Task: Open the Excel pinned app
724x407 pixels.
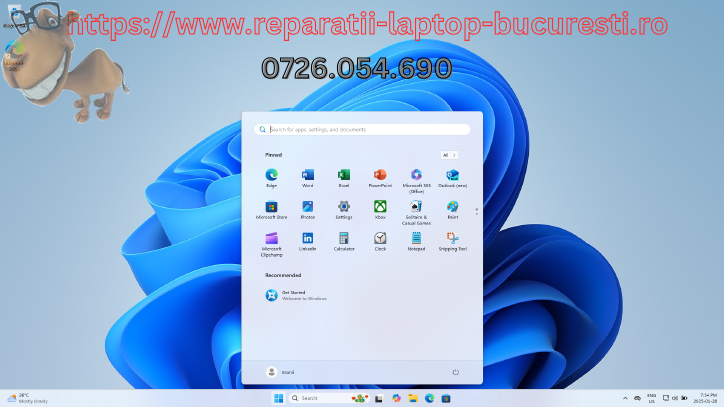Action: coord(344,176)
